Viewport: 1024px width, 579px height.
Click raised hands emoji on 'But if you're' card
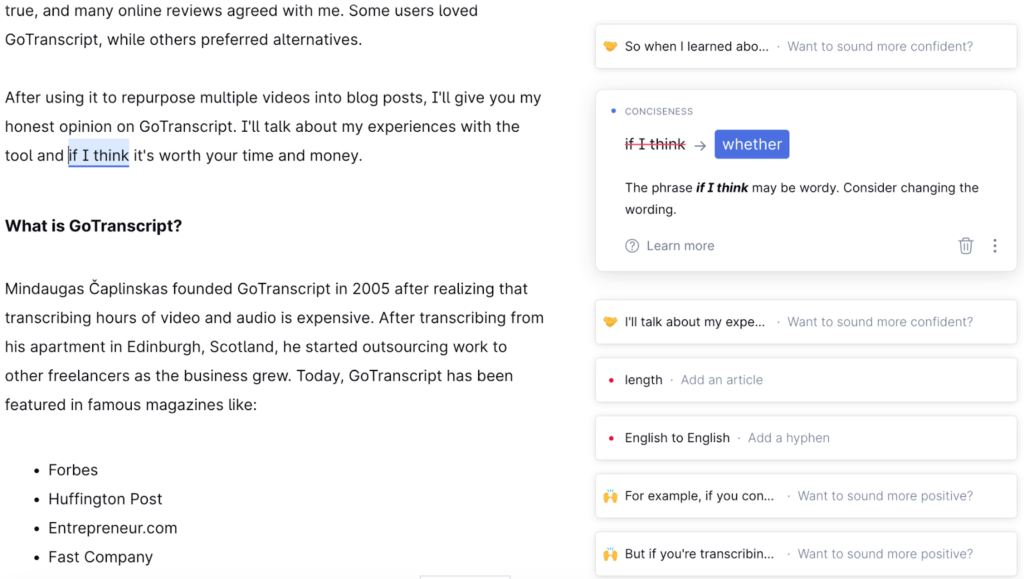(610, 554)
